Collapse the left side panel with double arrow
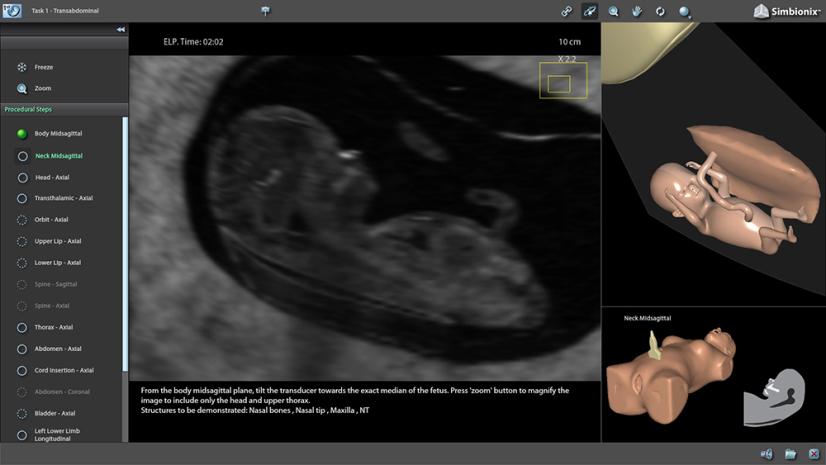The width and height of the screenshot is (826, 465). coord(121,30)
